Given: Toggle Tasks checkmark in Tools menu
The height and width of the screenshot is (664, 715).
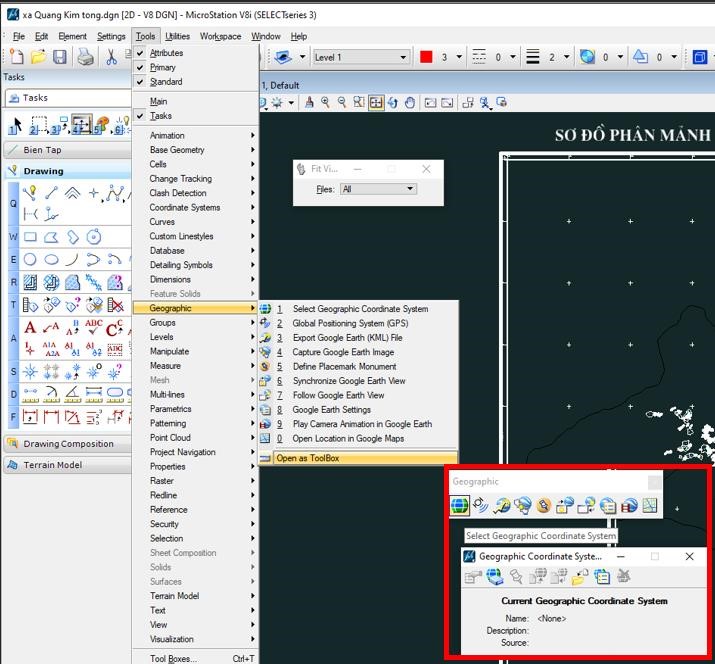Looking at the screenshot, I should click(x=160, y=116).
